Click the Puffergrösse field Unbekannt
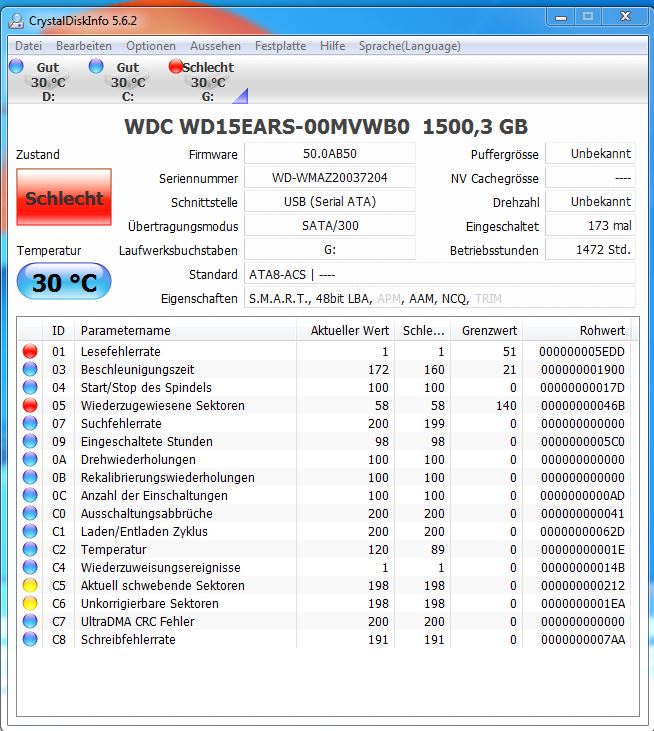Screen dimensions: 654x731 [x=591, y=153]
